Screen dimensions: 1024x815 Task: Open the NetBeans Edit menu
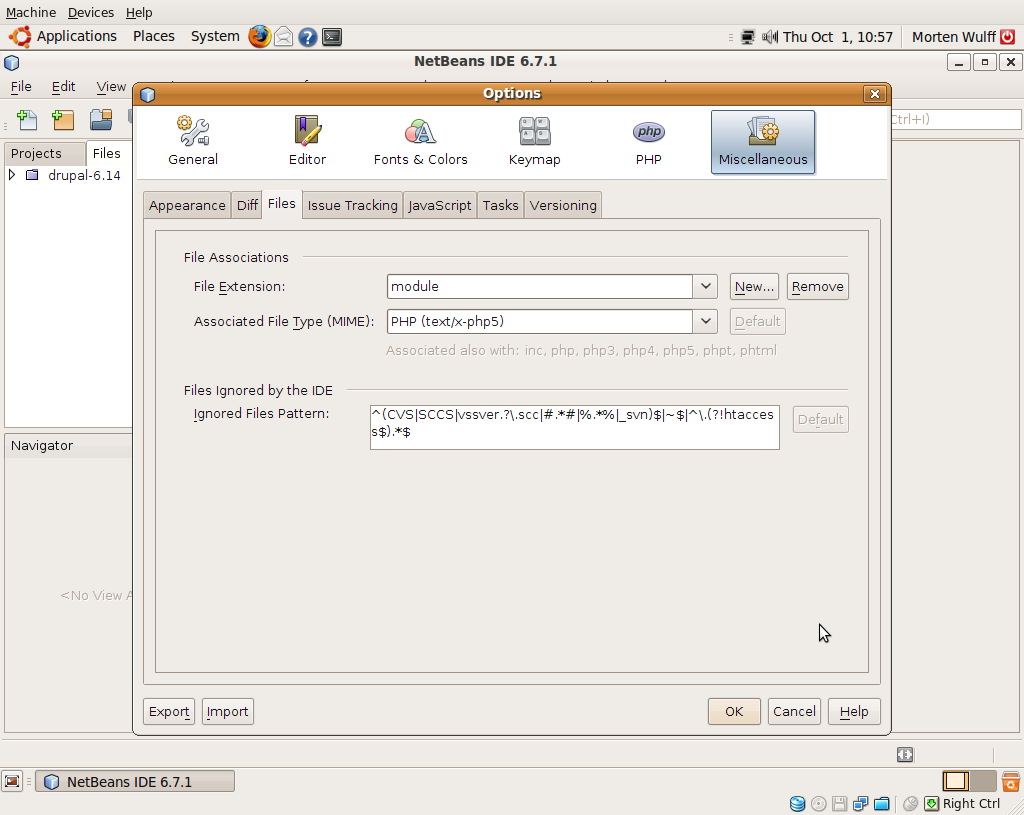click(63, 86)
